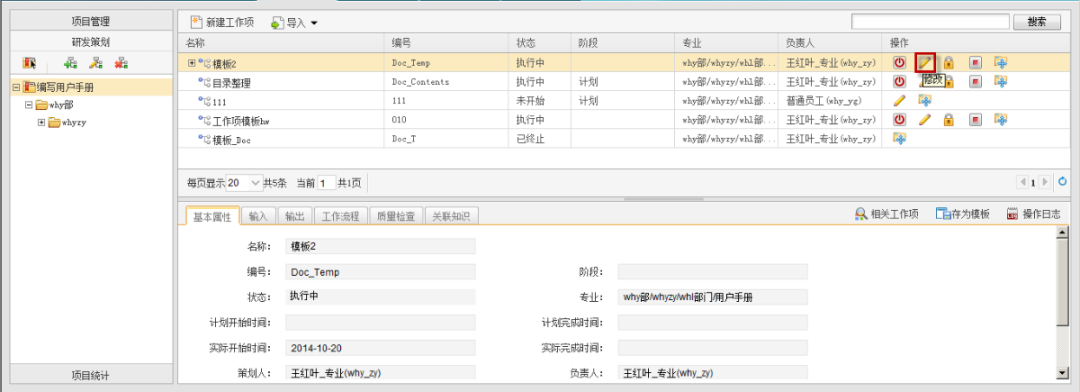Click the 相关工作项 link
This screenshot has width=1080, height=392.
click(x=886, y=214)
